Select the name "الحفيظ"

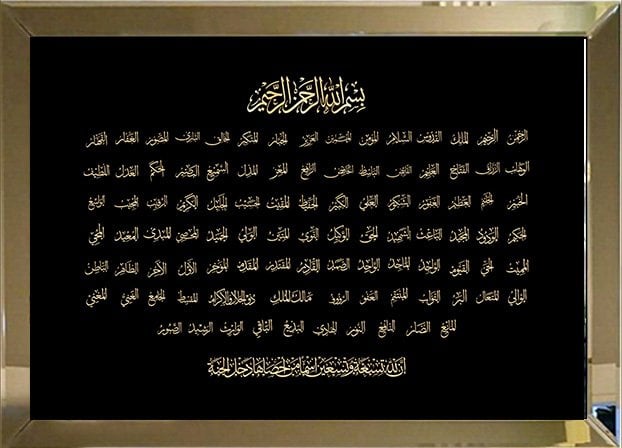coord(309,203)
